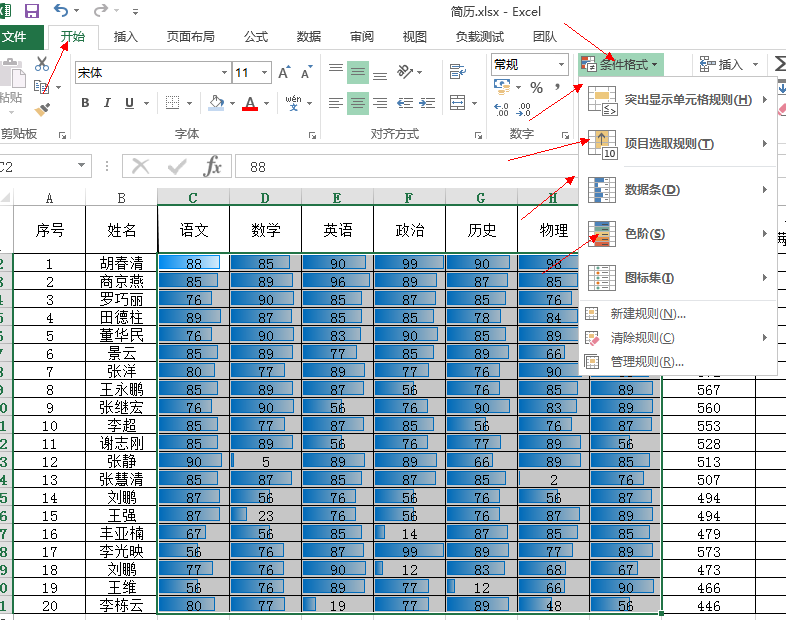Open 图标集 icon sets submenu
Screen dimensions: 786x620
click(677, 278)
